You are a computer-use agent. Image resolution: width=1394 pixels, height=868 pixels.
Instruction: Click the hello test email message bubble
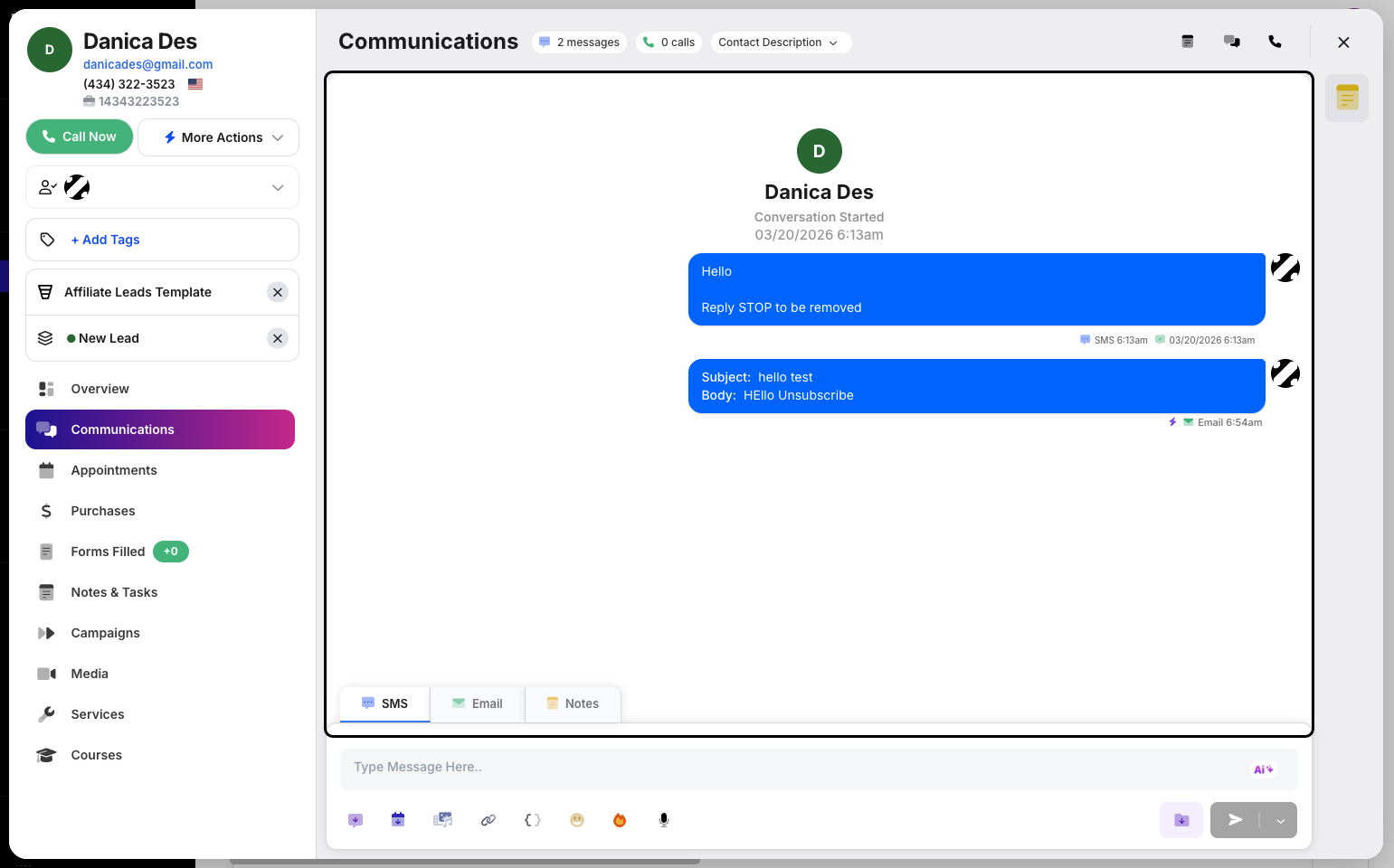click(977, 386)
